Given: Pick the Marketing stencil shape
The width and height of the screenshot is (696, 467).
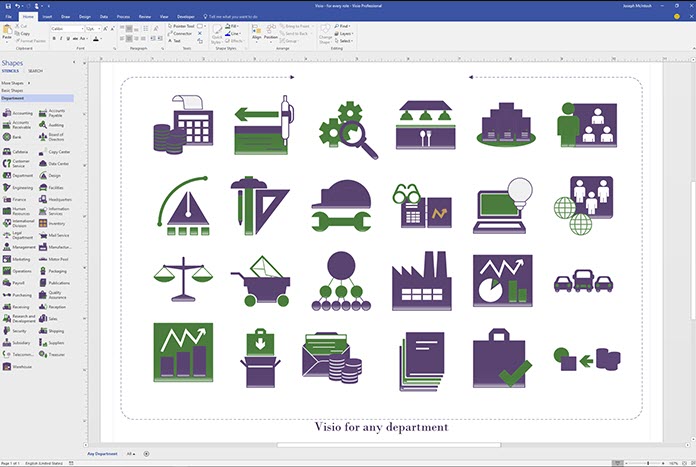Looking at the screenshot, I should click(17, 259).
